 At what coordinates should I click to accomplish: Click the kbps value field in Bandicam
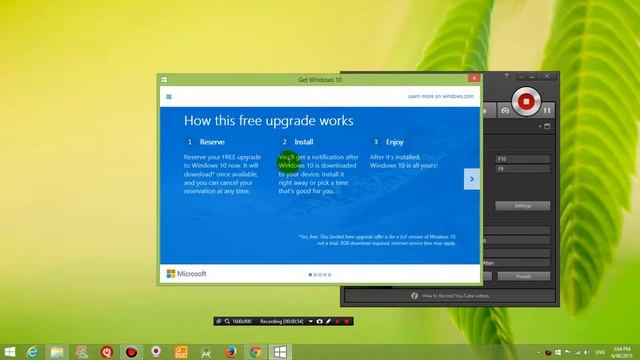[516, 263]
